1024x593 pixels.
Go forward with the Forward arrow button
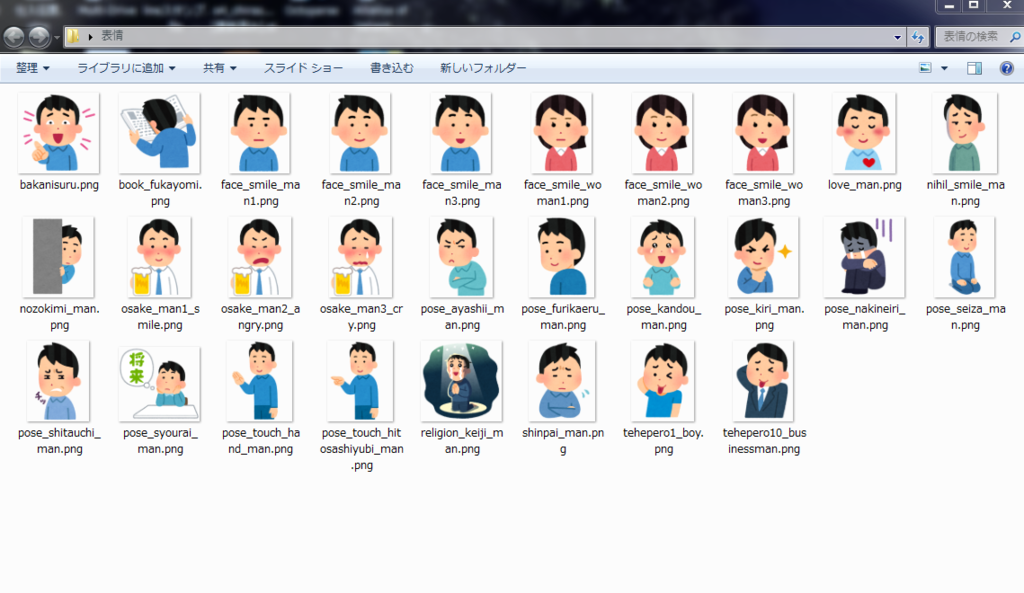click(x=39, y=37)
